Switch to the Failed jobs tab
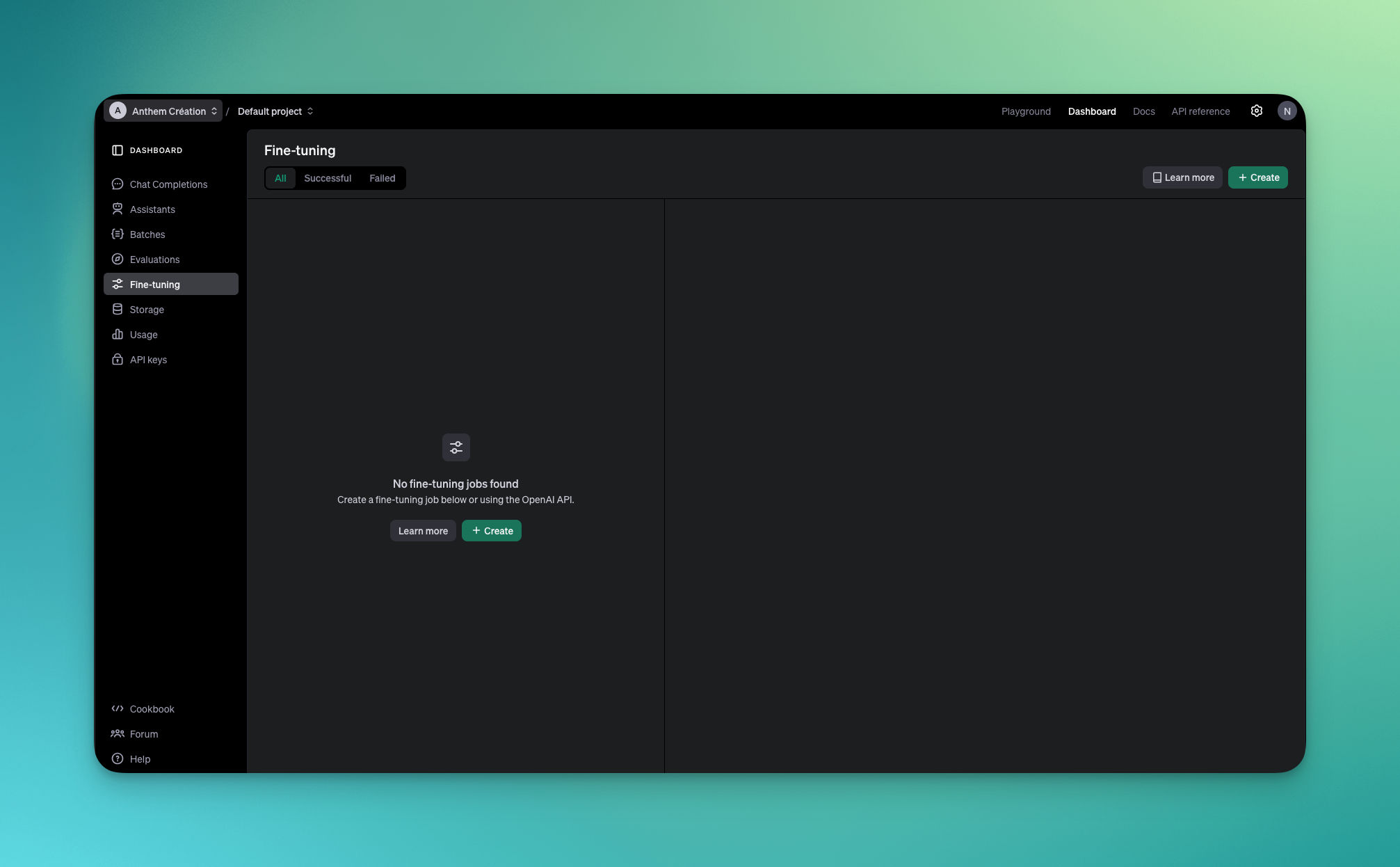This screenshot has height=867, width=1400. pyautogui.click(x=382, y=178)
